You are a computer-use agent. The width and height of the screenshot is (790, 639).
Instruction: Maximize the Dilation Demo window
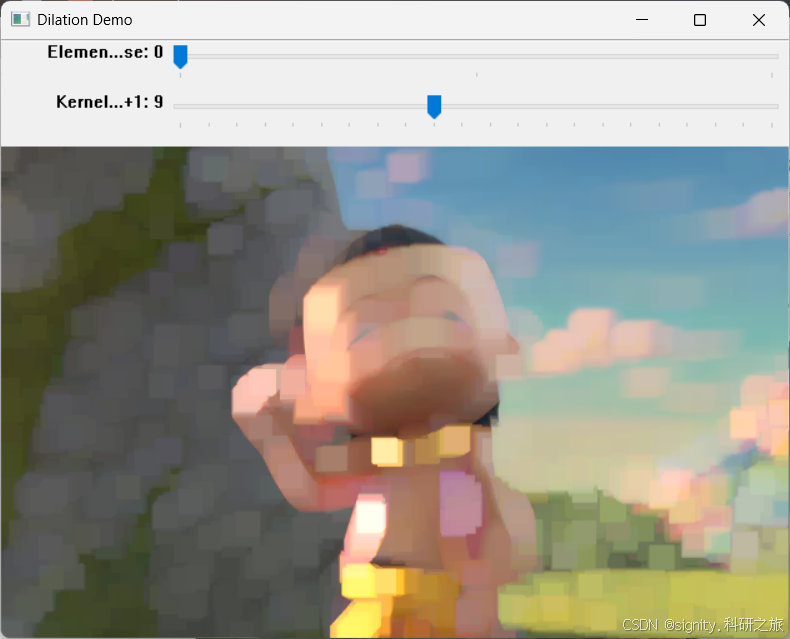[x=700, y=20]
